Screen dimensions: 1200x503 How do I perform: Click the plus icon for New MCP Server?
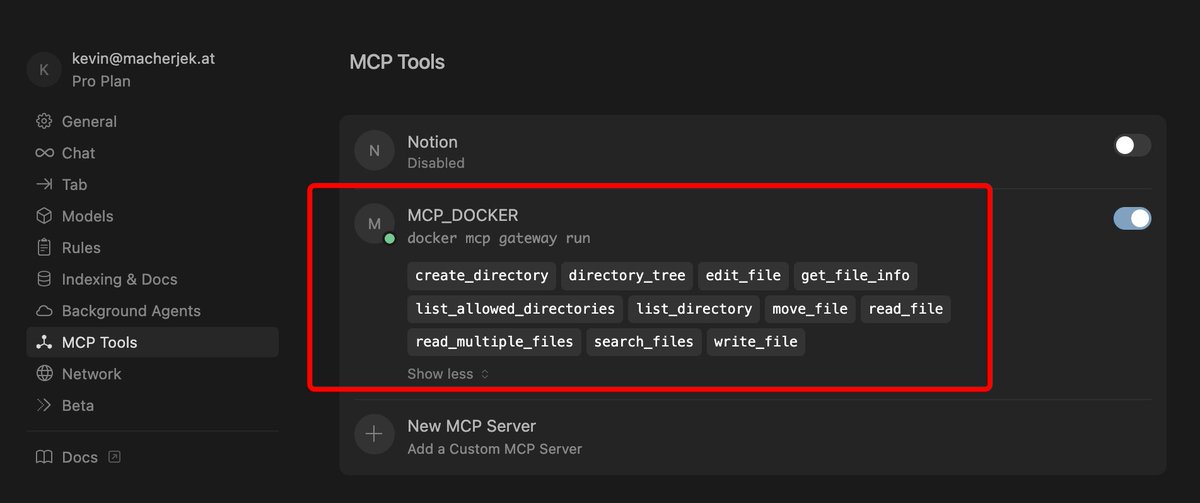pos(374,434)
